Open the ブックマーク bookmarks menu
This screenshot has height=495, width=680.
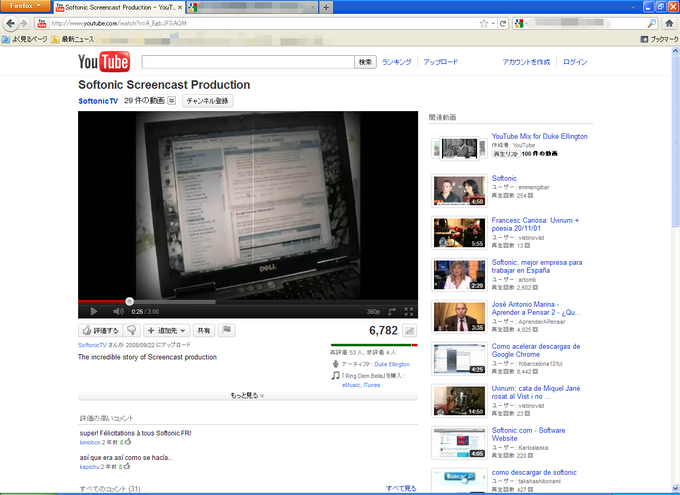tap(659, 39)
